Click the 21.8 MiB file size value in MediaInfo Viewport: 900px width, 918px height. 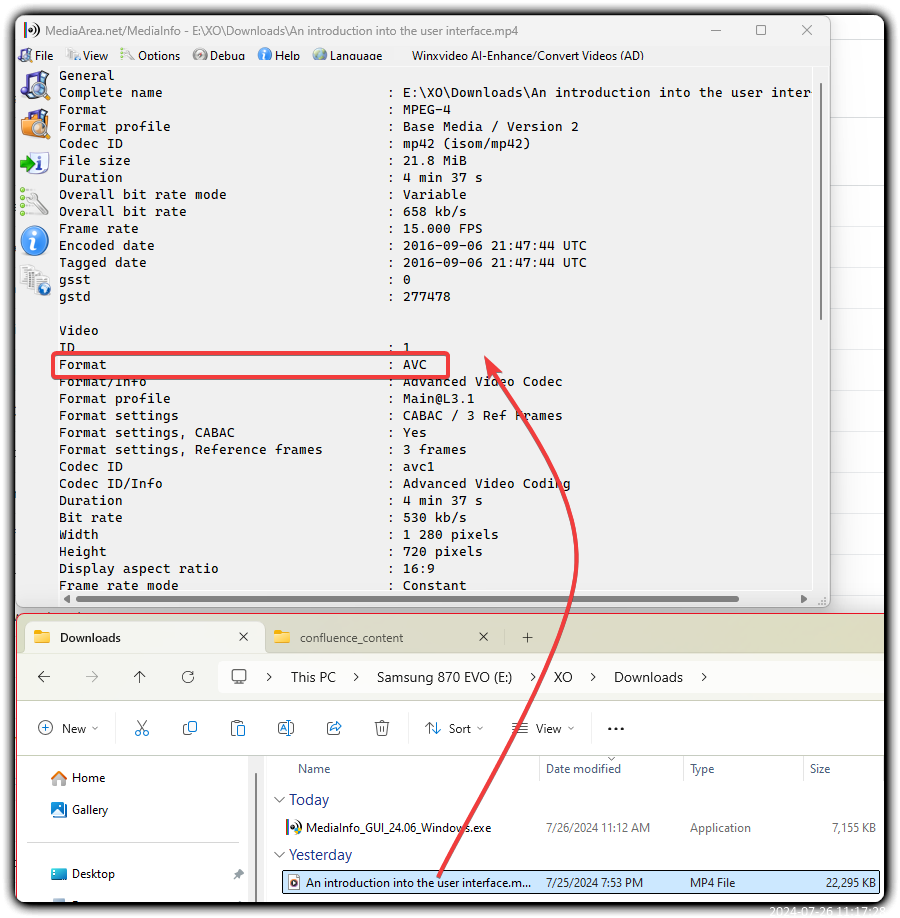435,161
